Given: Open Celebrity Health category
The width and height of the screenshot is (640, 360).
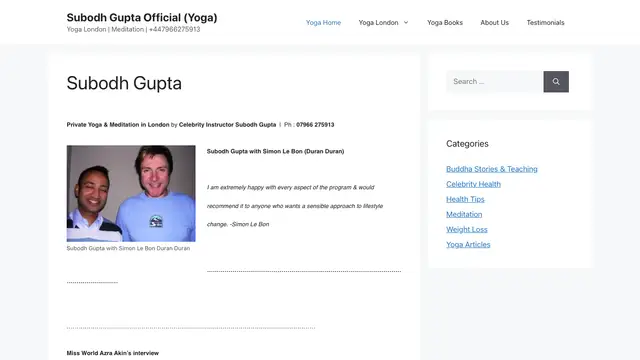Looking at the screenshot, I should [473, 184].
